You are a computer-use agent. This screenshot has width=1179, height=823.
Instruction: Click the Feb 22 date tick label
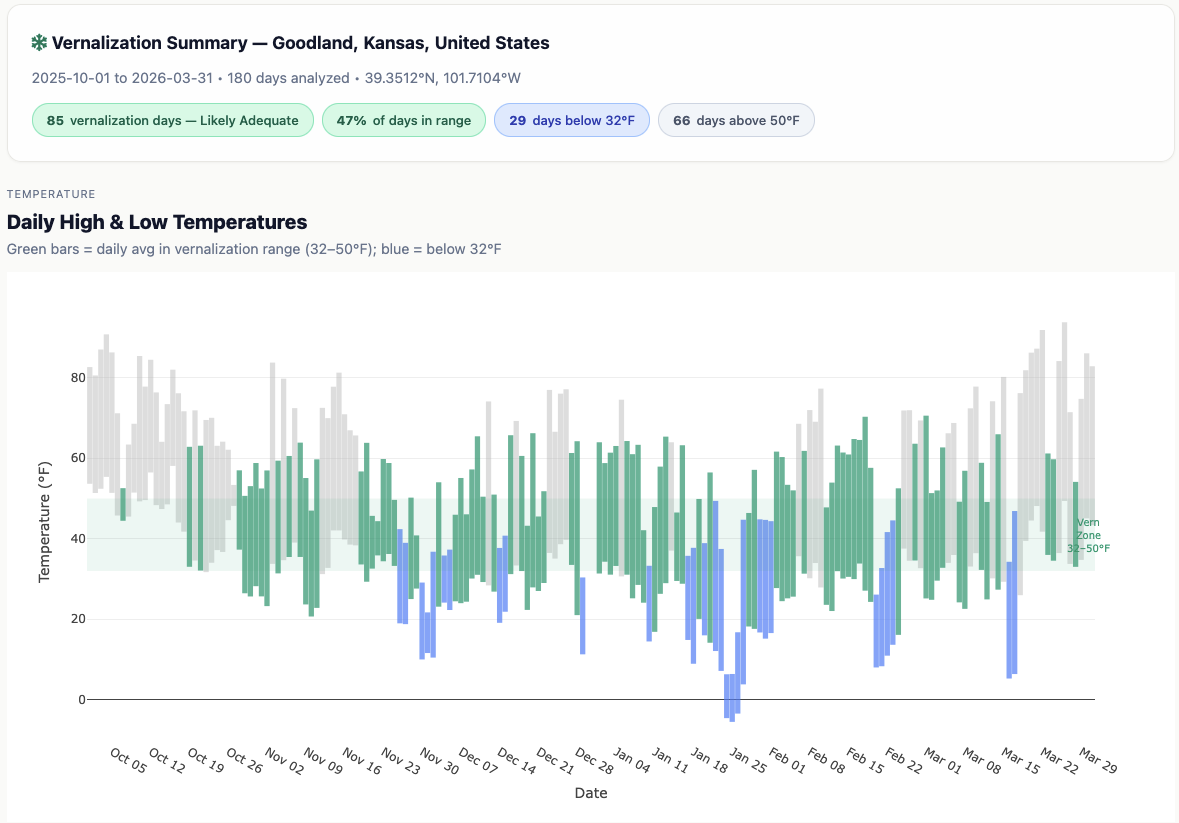[x=903, y=760]
